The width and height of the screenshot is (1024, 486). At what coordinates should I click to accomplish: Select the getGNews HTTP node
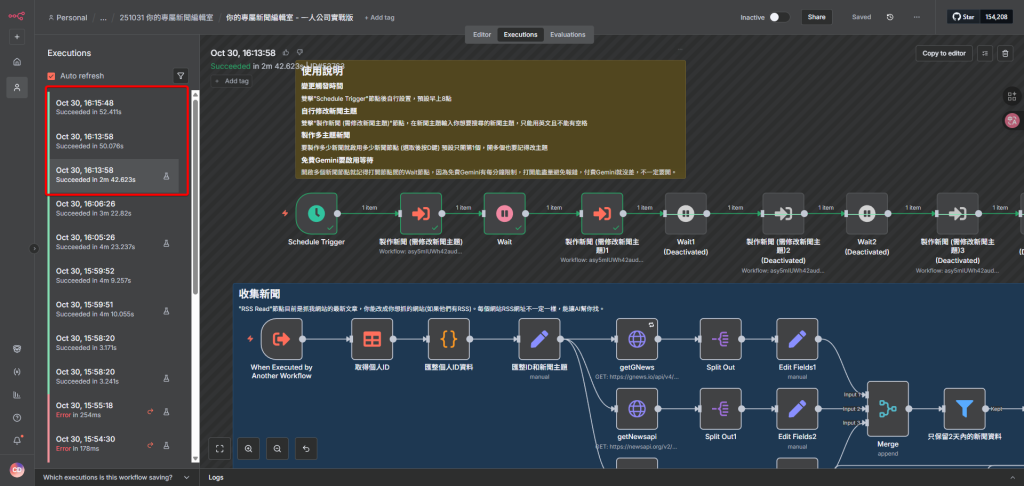(637, 339)
